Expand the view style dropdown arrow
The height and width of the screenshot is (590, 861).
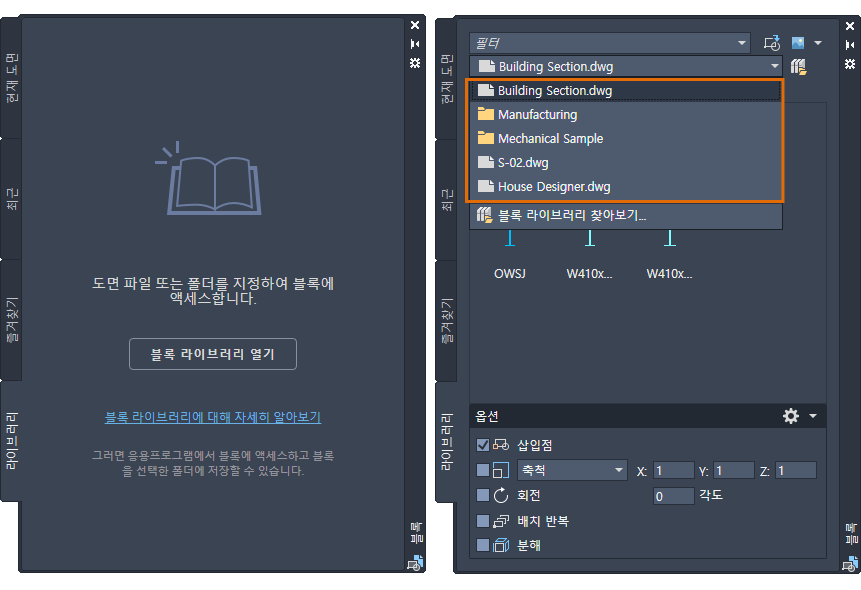point(818,43)
